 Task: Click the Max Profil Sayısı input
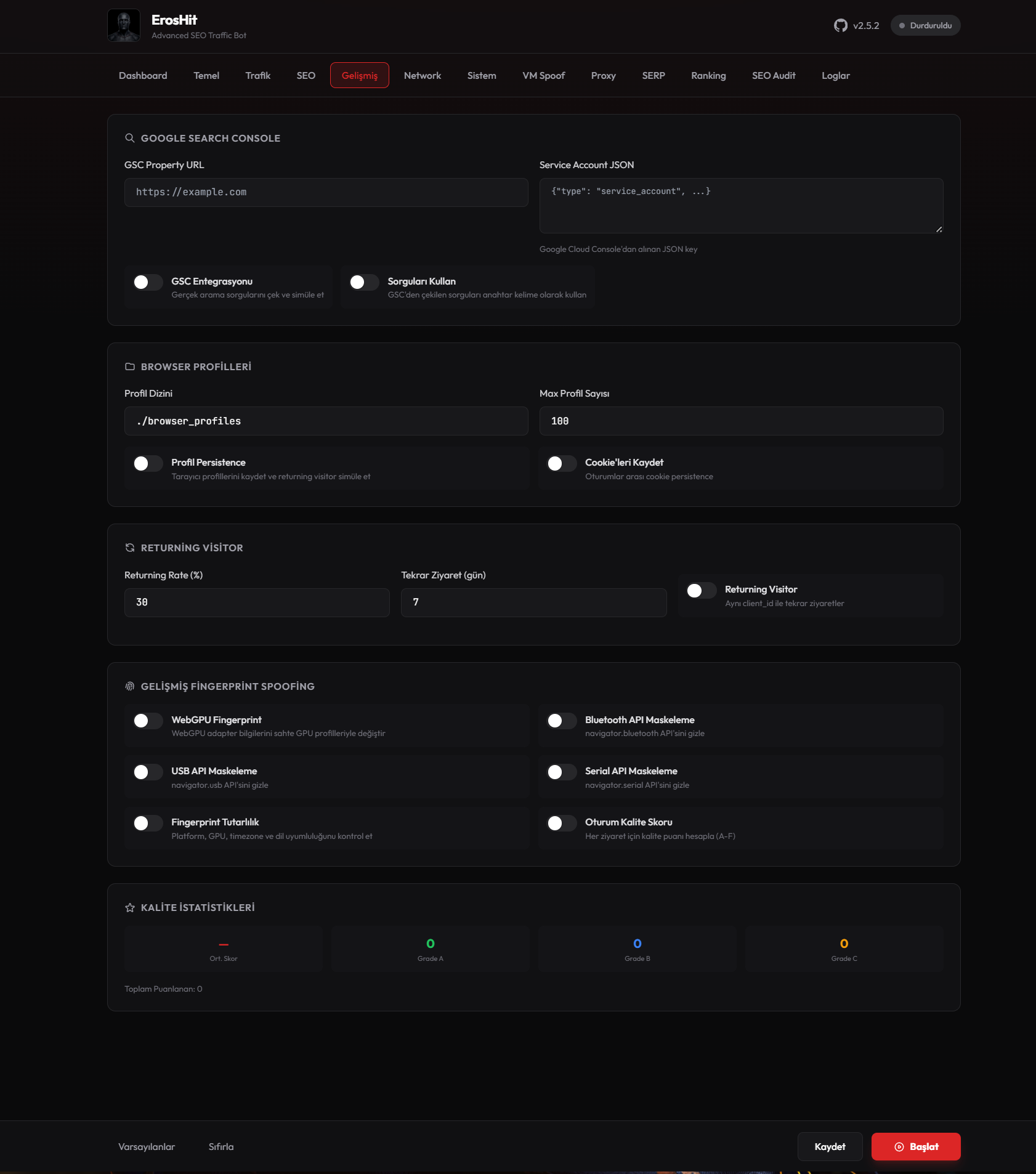741,421
